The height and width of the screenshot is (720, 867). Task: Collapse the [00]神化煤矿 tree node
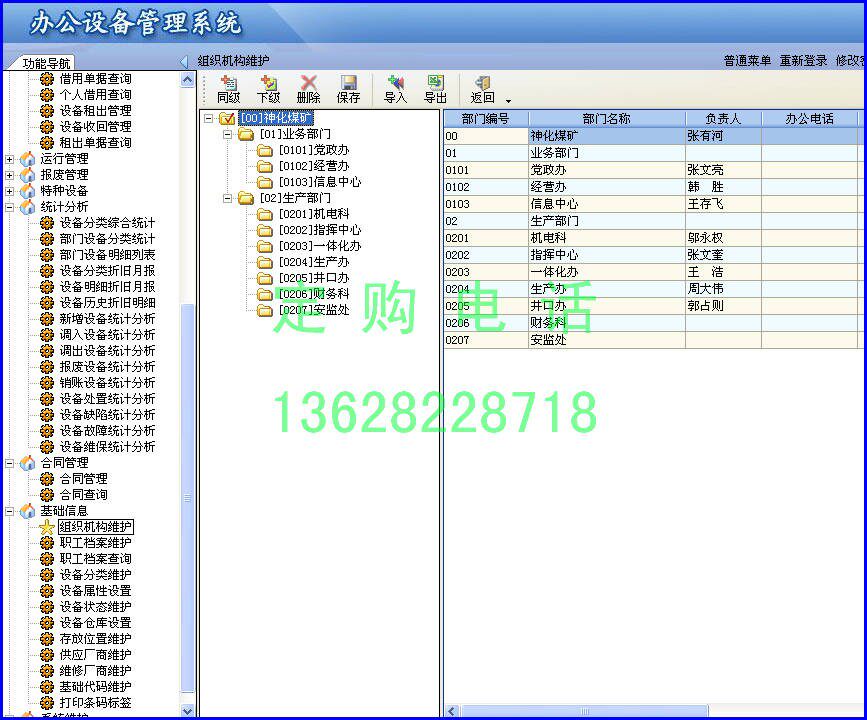pos(208,118)
